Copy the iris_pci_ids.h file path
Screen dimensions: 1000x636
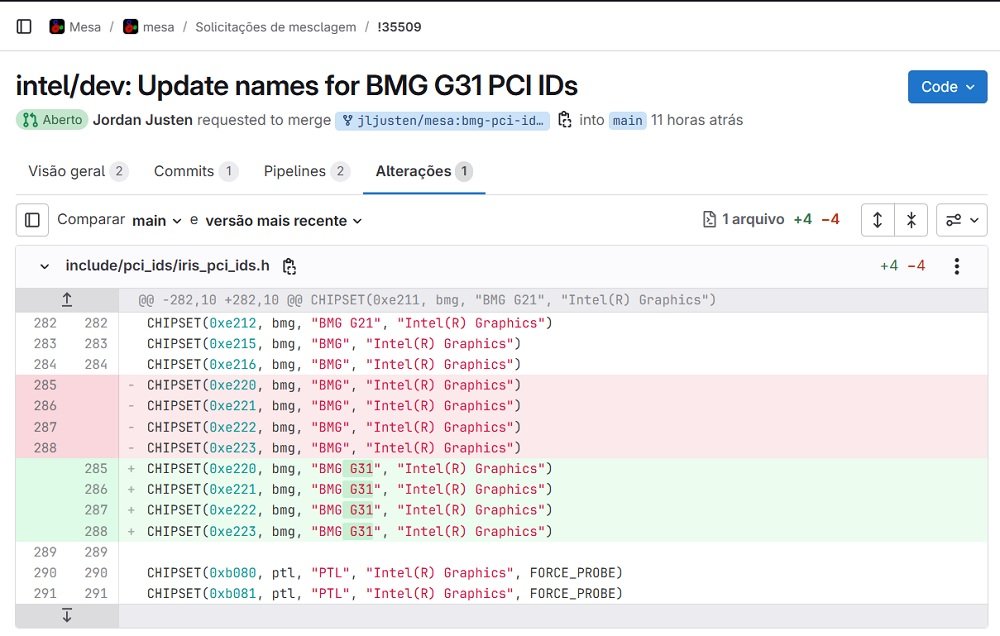pyautogui.click(x=289, y=266)
